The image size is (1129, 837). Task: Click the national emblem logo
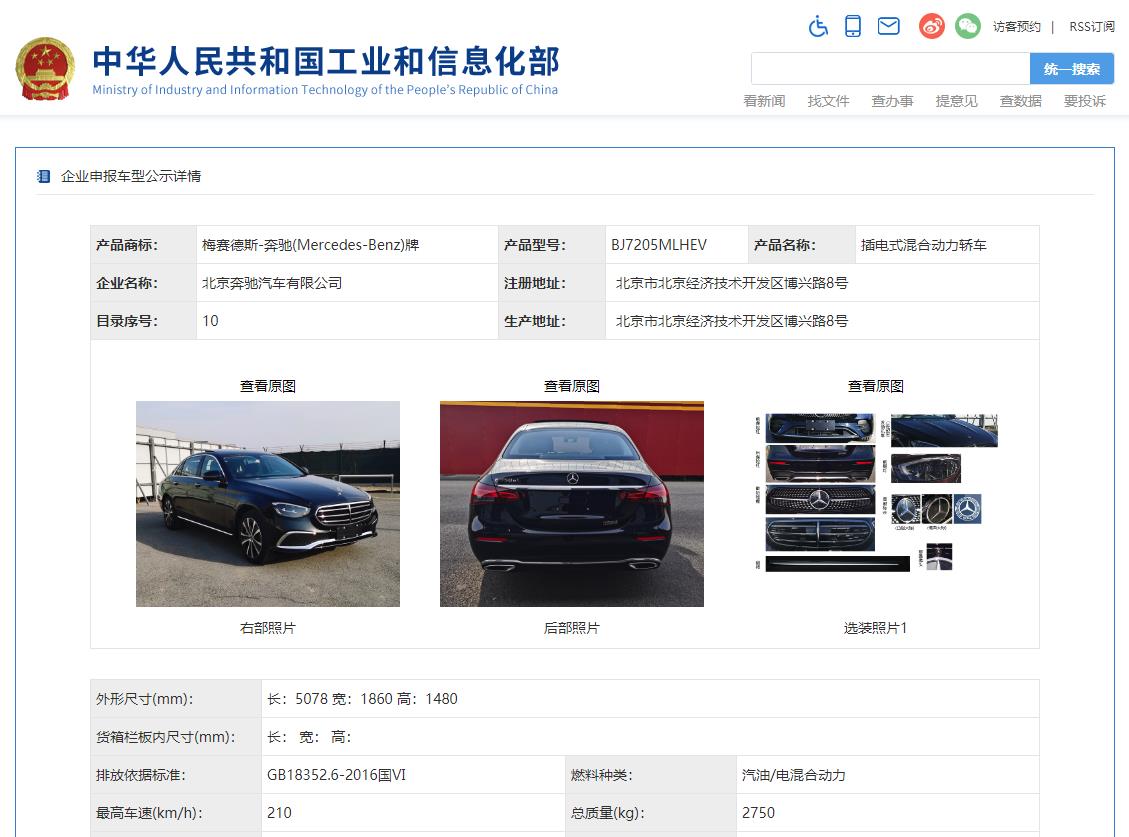[45, 68]
